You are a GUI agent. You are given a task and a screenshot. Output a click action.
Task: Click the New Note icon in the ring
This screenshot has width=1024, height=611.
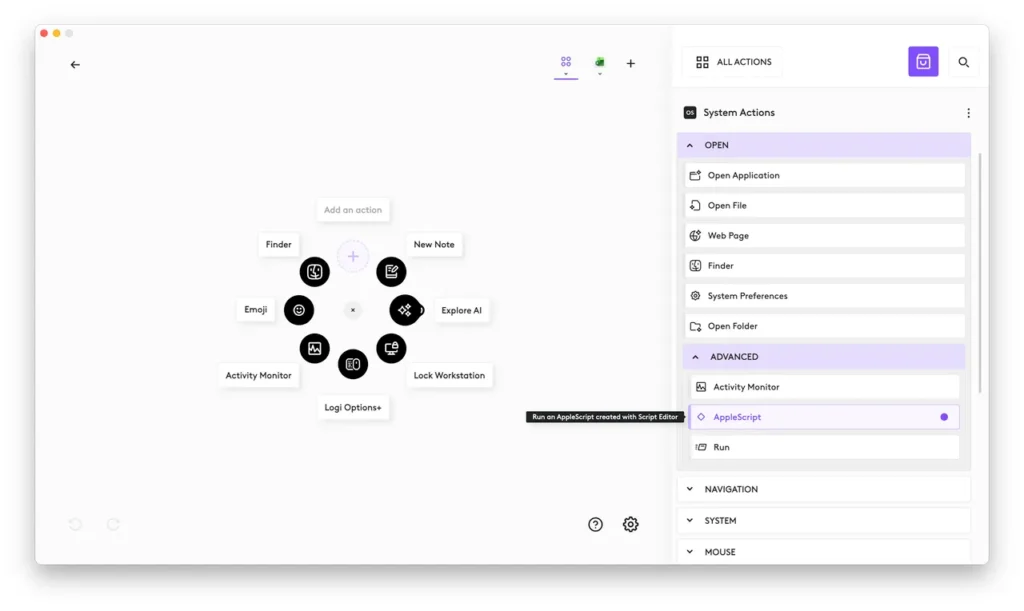point(391,271)
